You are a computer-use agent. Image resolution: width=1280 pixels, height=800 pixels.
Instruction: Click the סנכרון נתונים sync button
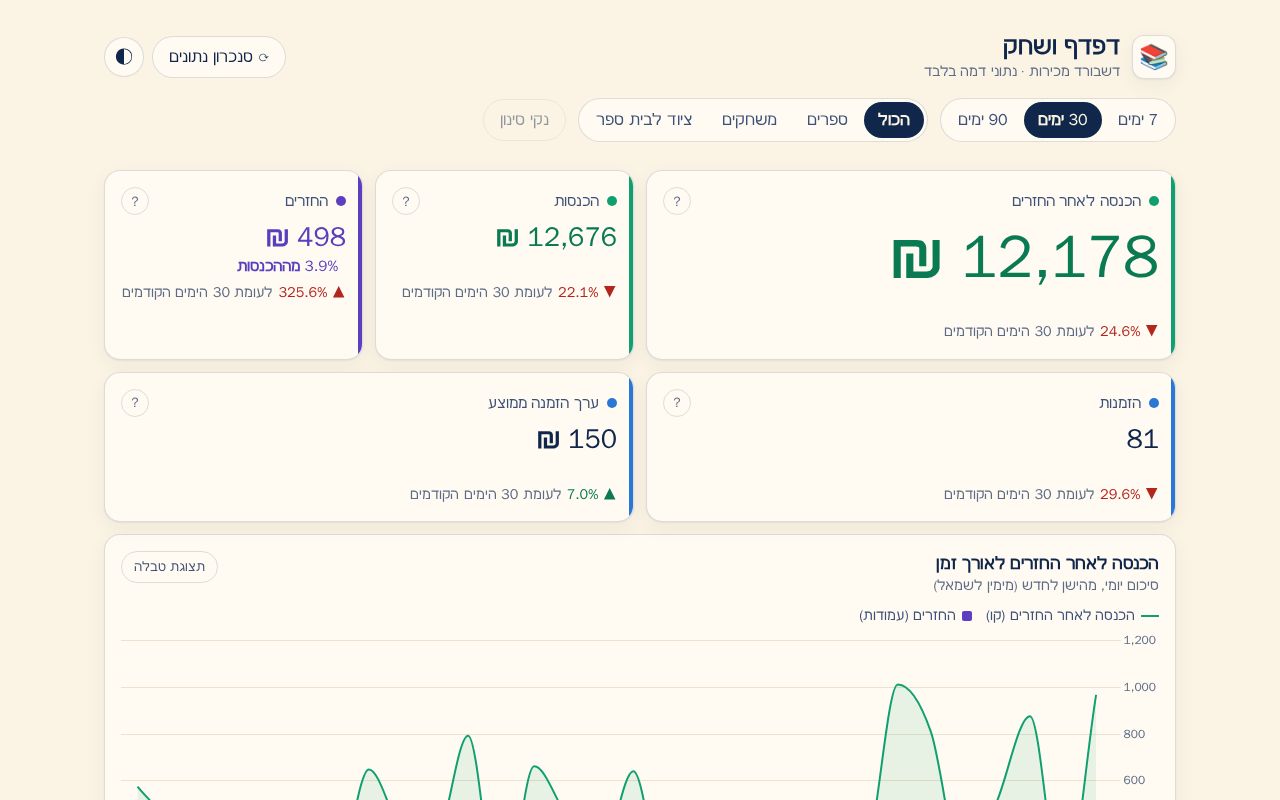[x=219, y=57]
